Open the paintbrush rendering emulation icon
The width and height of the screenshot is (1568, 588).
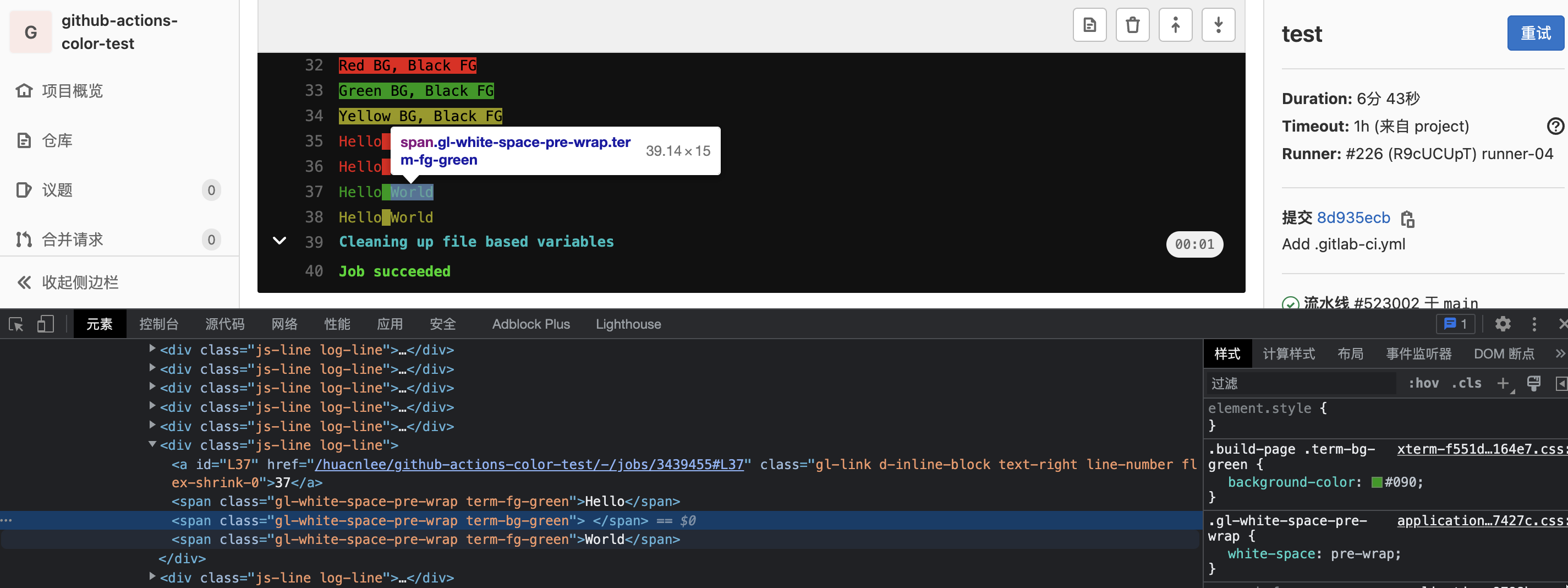[x=1533, y=383]
